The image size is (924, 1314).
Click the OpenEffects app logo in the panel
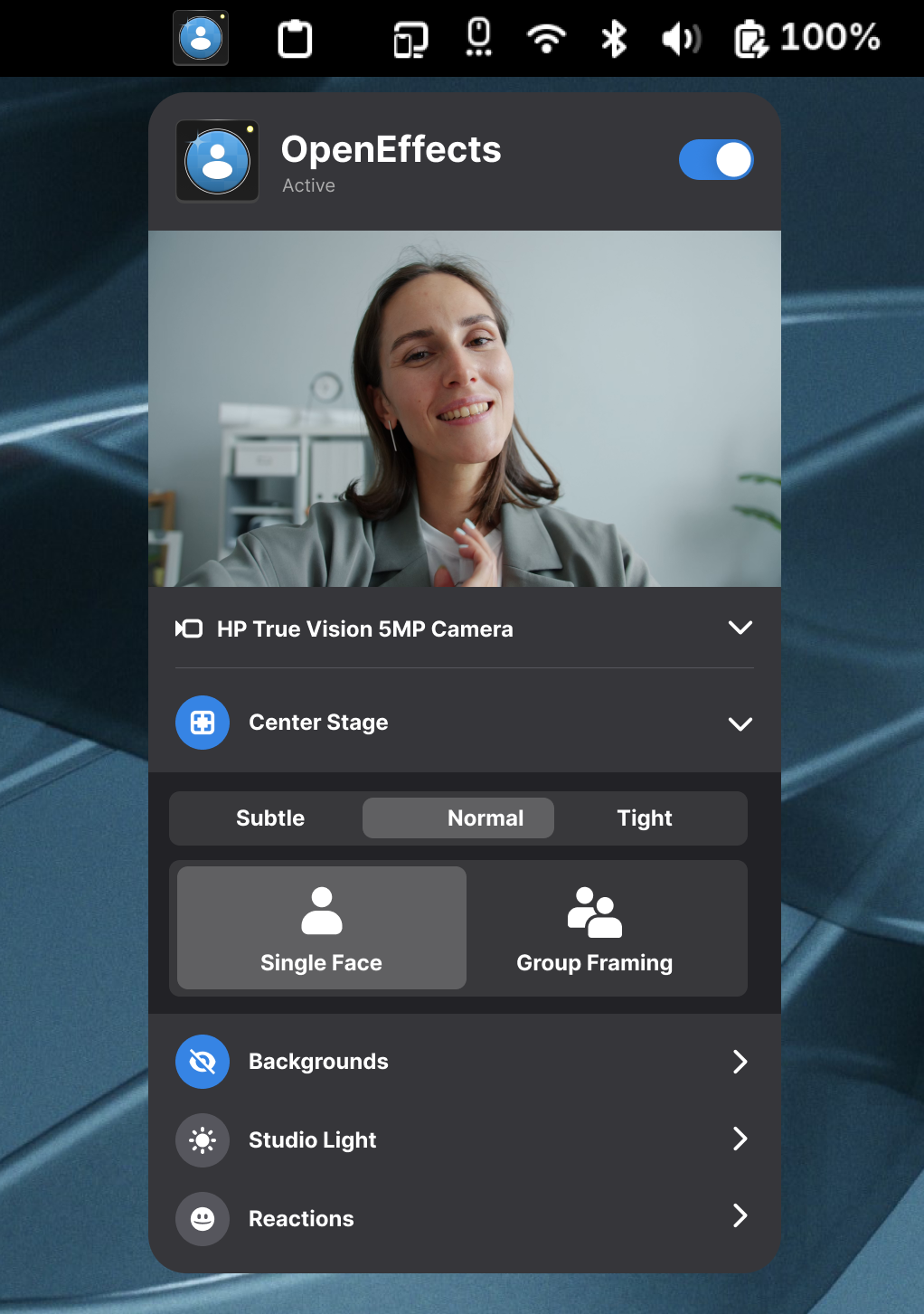(x=217, y=161)
